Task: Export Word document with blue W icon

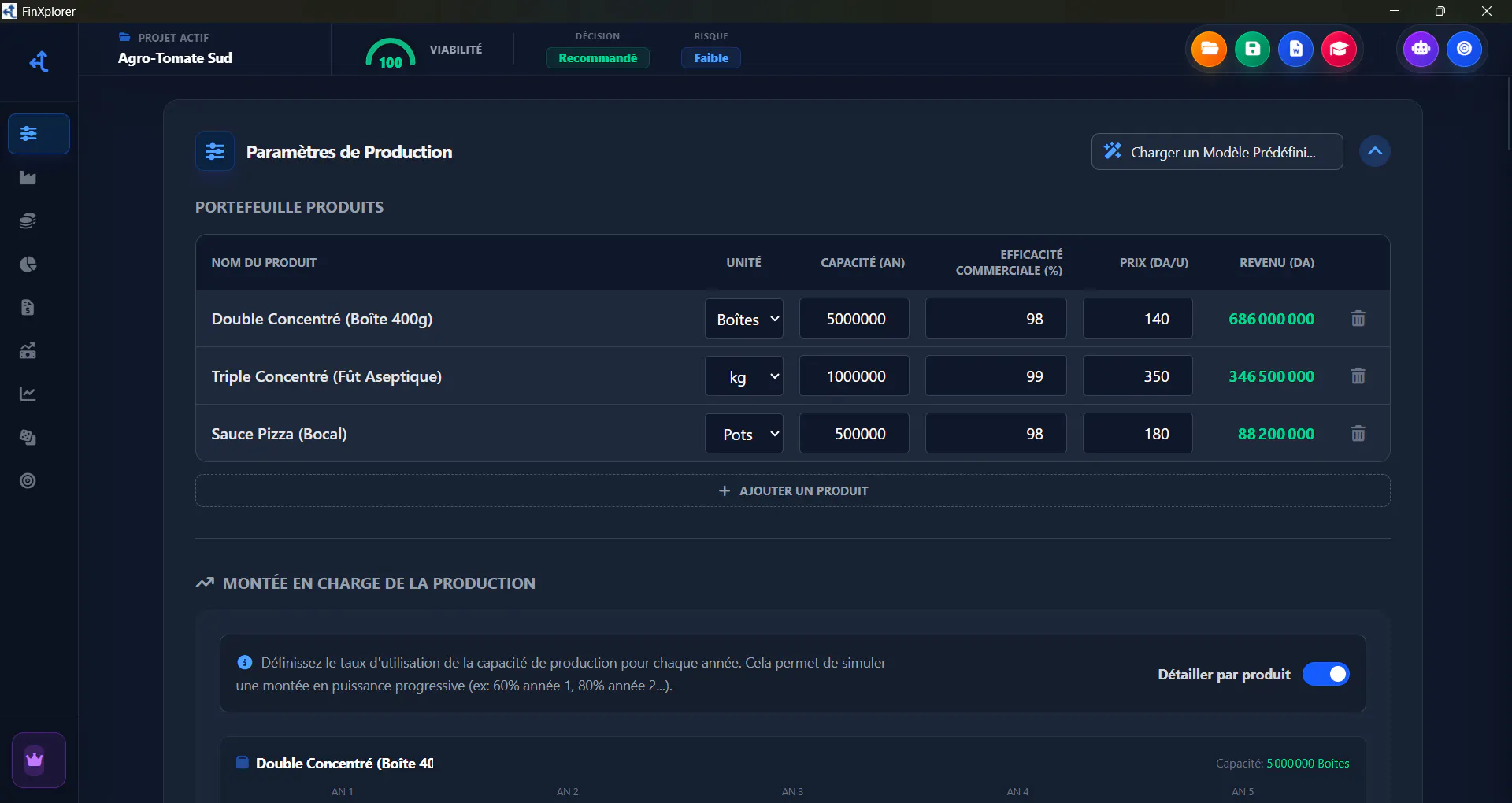Action: click(x=1295, y=49)
